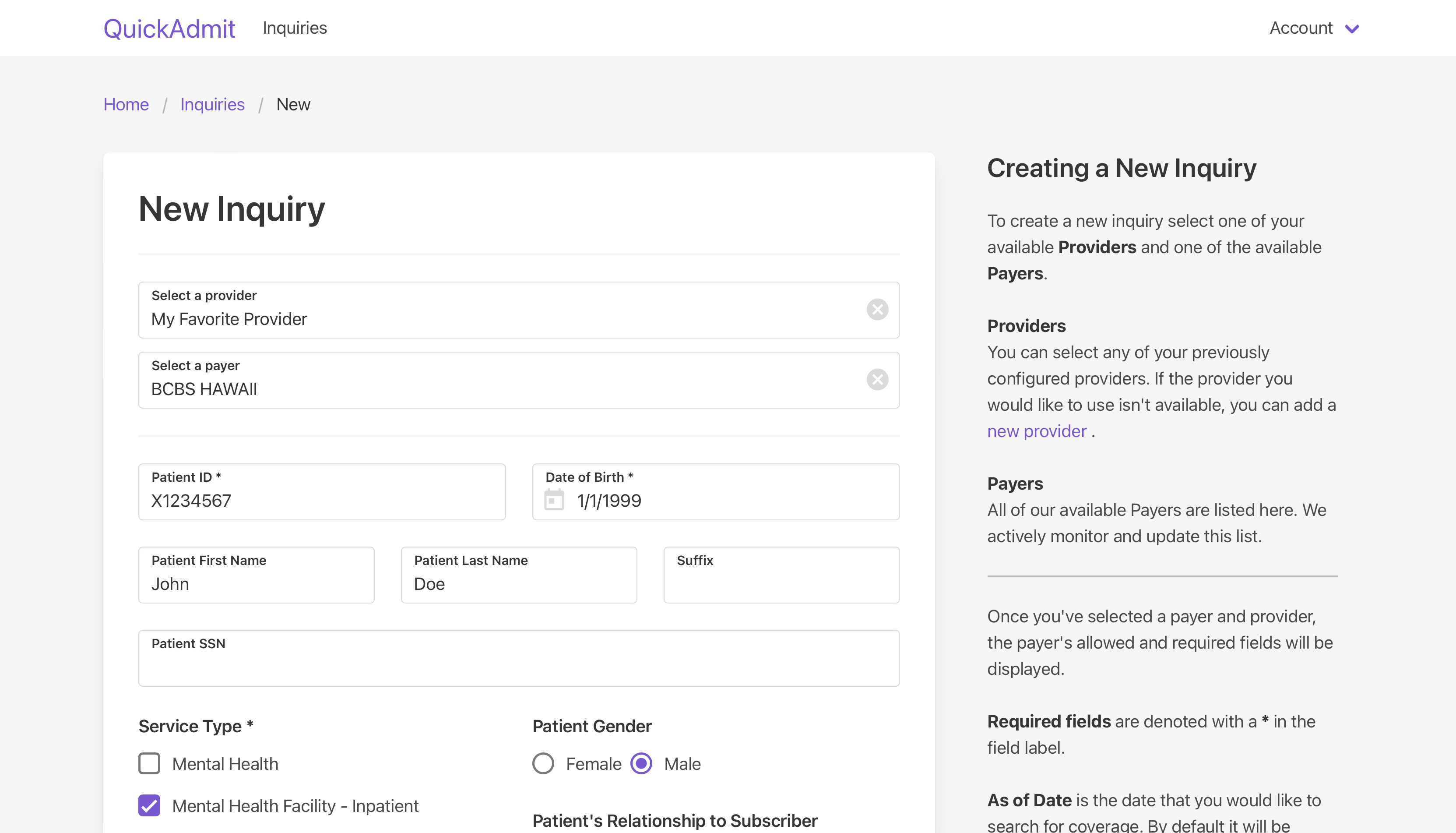Open the Account menu
Viewport: 1456px width, 833px height.
tap(1301, 28)
